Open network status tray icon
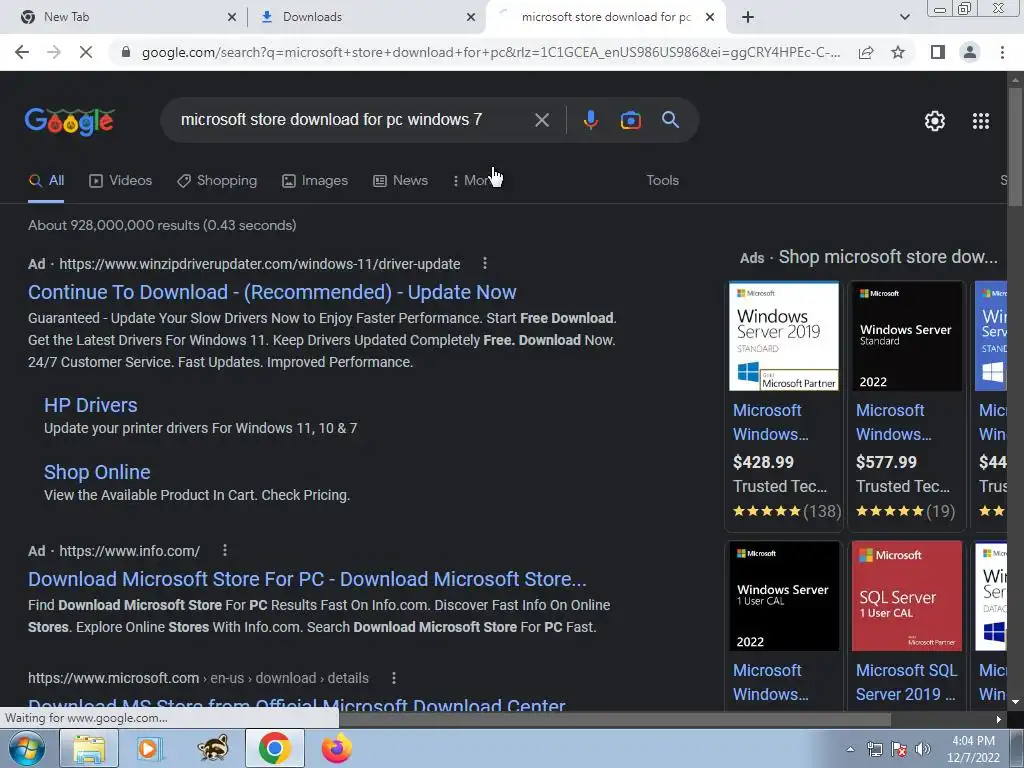Image resolution: width=1024 pixels, height=768 pixels. [x=874, y=749]
